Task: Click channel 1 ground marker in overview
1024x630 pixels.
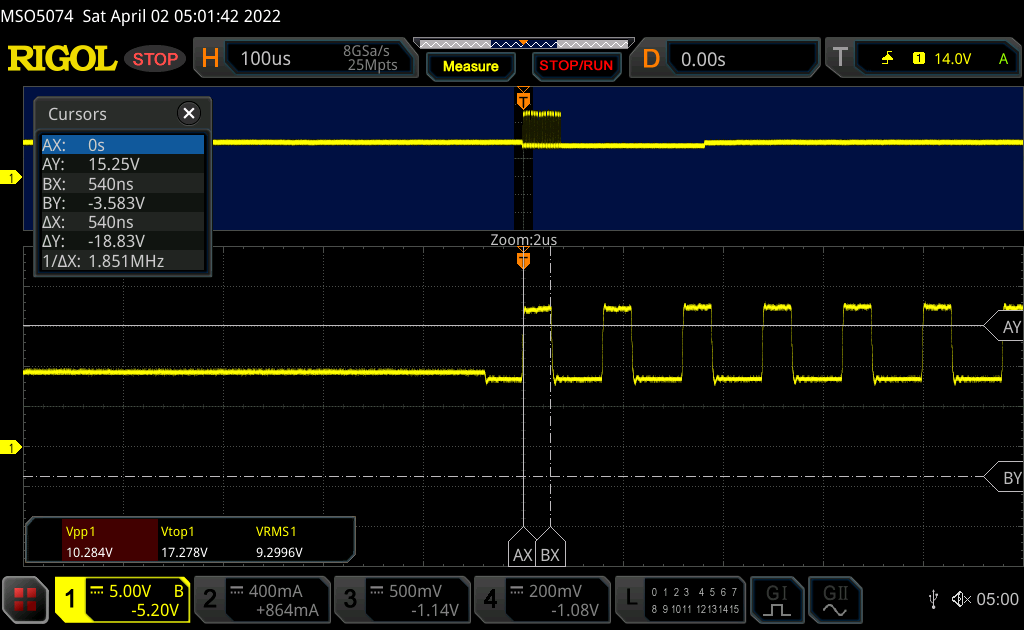Action: [10, 177]
